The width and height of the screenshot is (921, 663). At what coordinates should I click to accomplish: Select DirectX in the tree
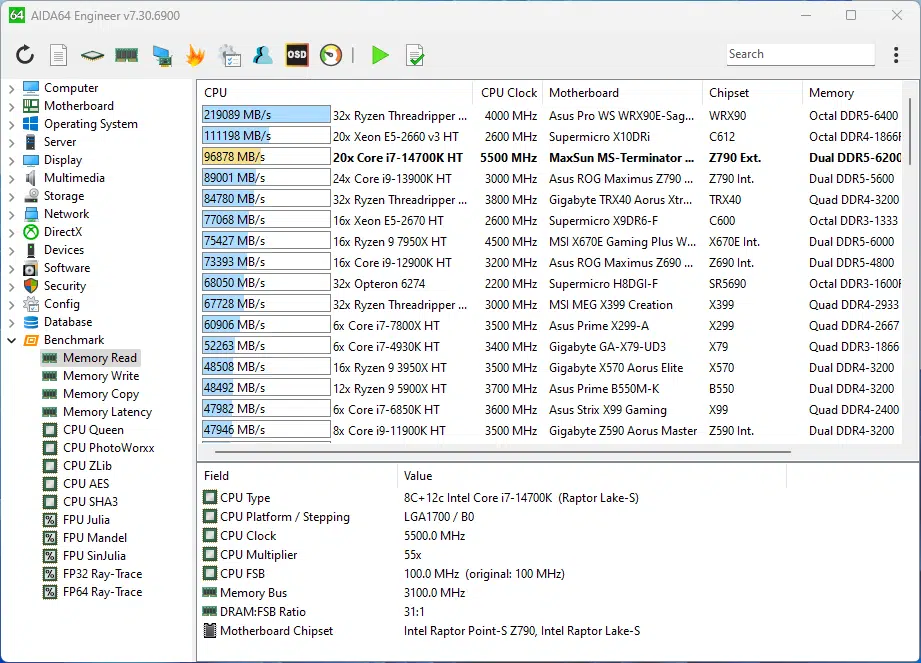pos(63,232)
